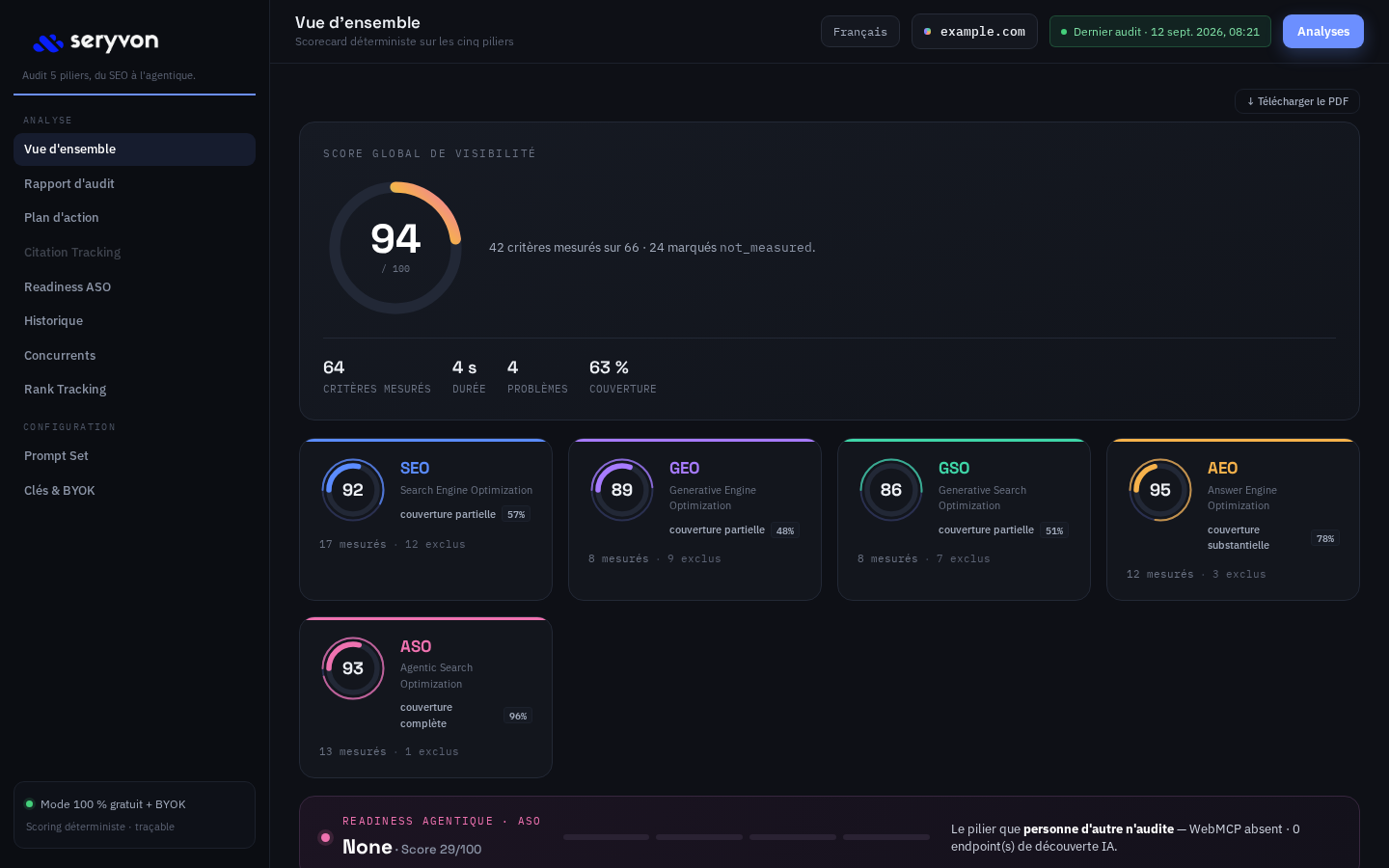Open the GSO pillar card title
This screenshot has width=1389, height=868.
click(954, 468)
